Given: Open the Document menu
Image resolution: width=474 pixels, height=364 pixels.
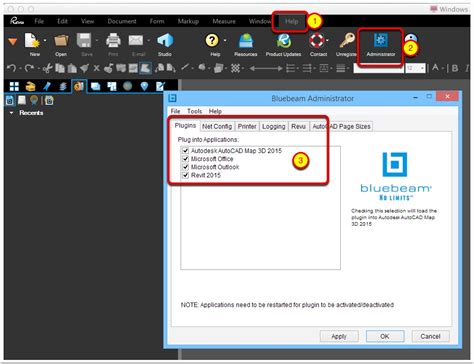Looking at the screenshot, I should 122,21.
